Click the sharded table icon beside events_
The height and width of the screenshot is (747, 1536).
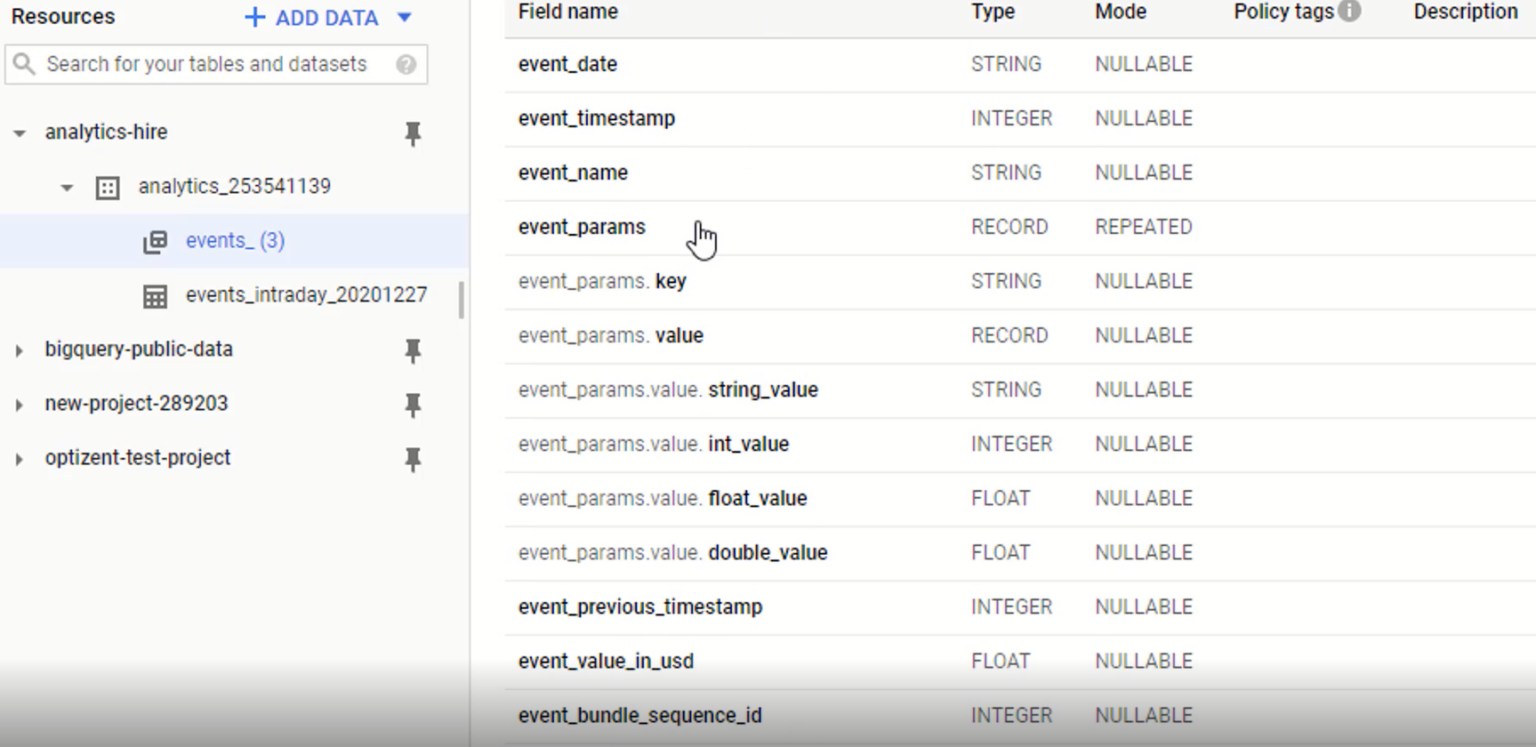(156, 240)
